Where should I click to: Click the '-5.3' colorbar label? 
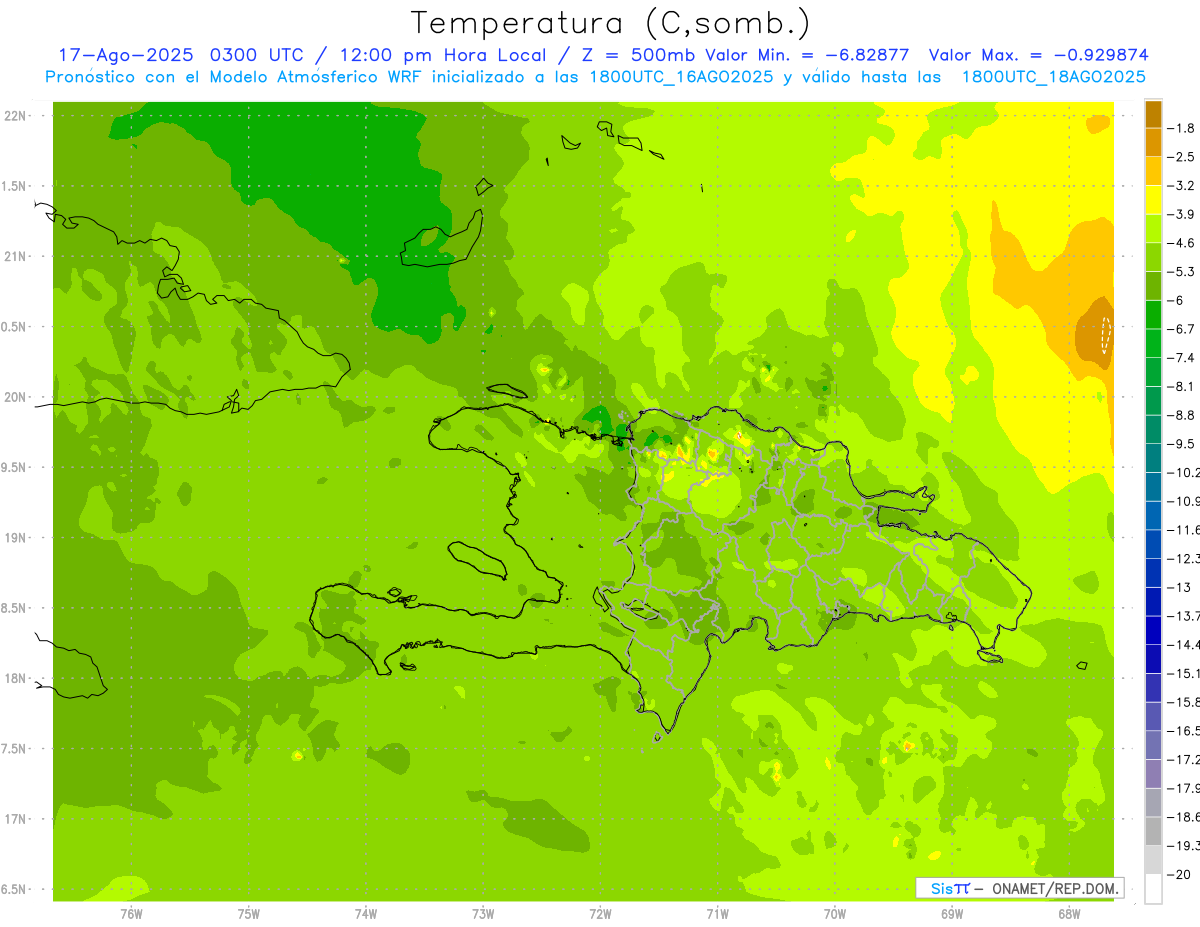(x=1181, y=272)
